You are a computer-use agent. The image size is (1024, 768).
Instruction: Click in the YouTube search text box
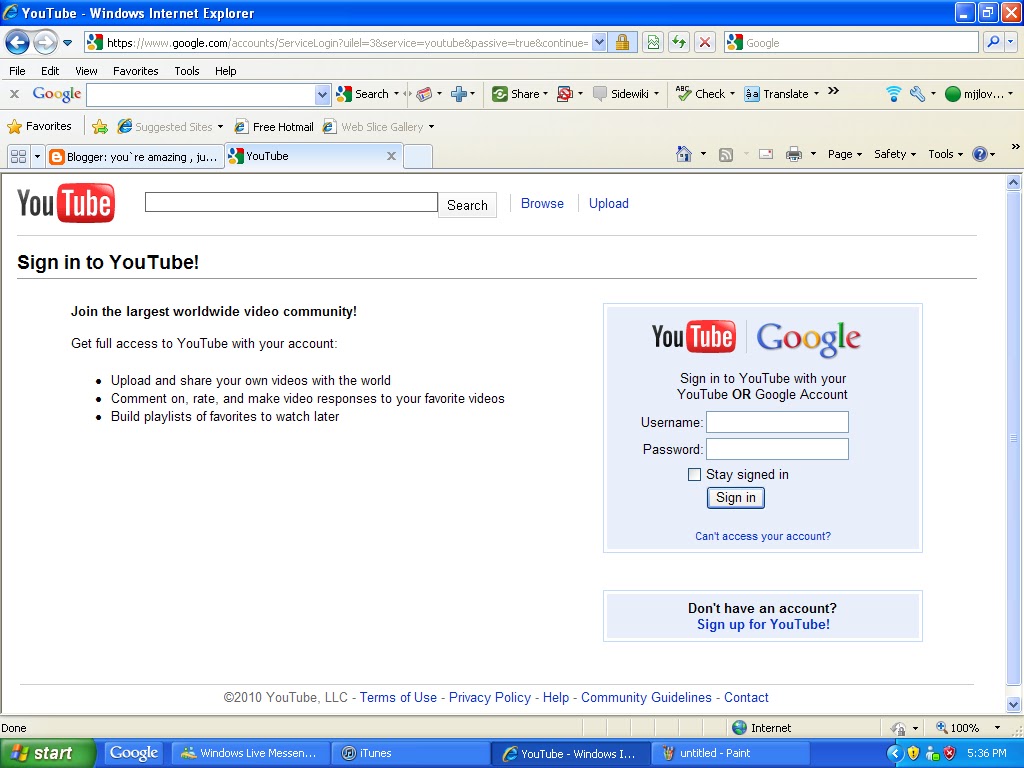291,202
